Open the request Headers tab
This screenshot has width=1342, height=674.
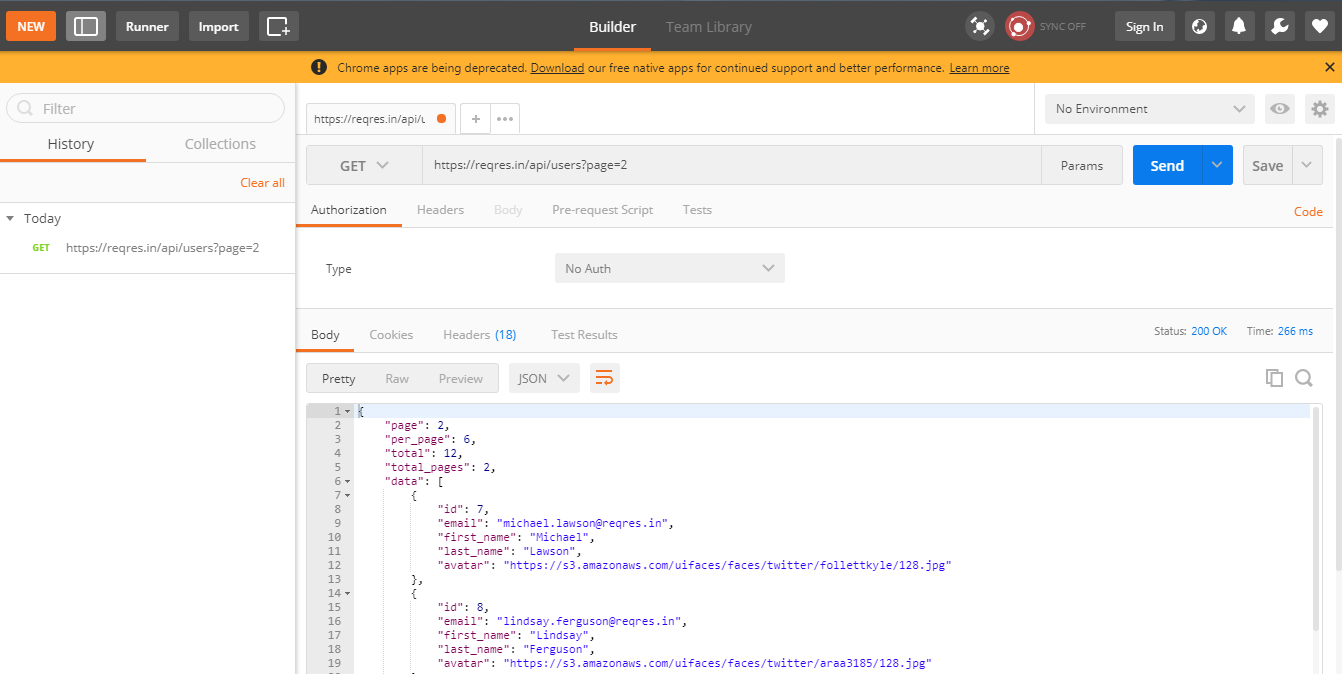(x=440, y=210)
